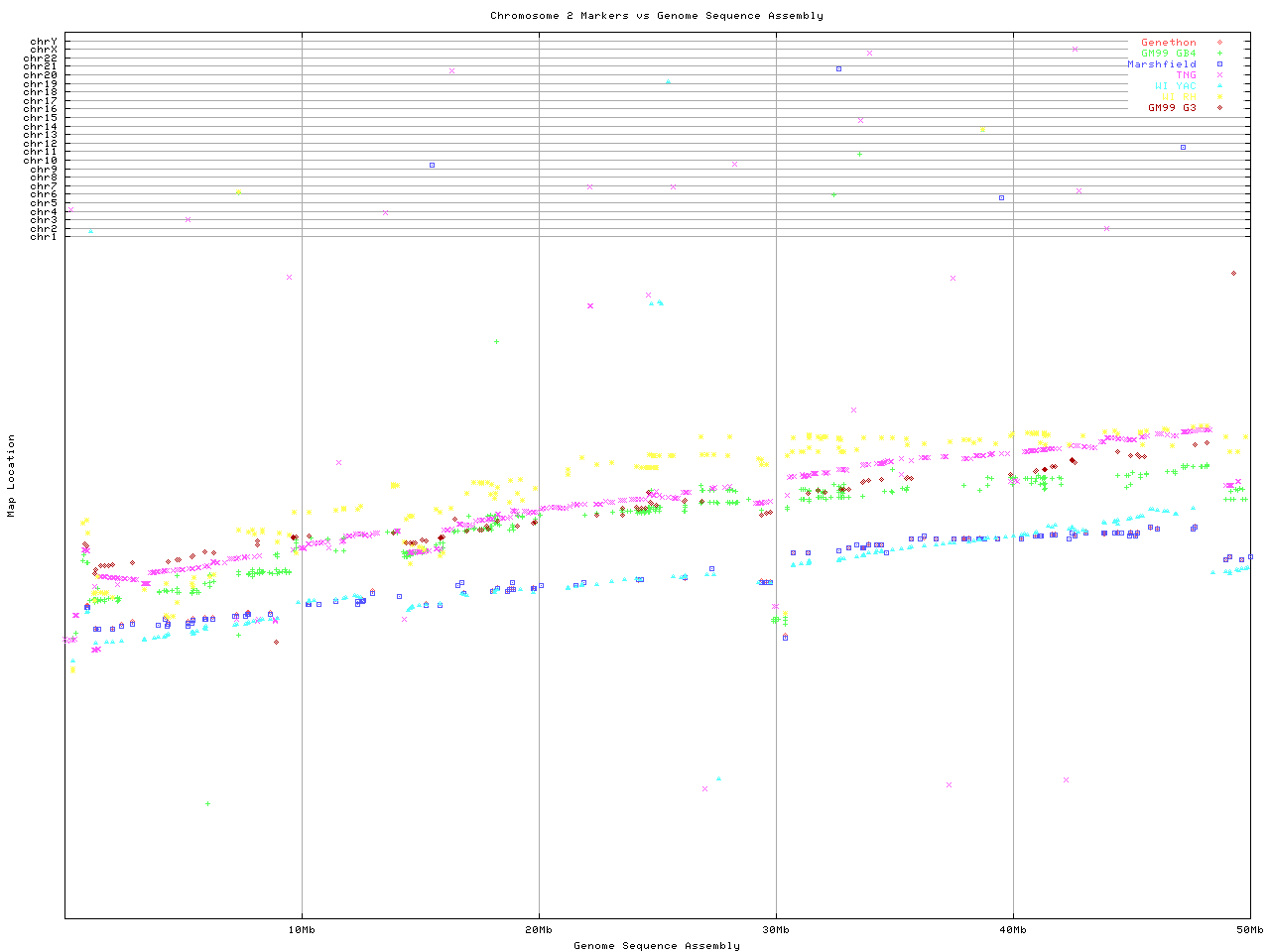Click the 'Genome Sequence Assembly' x-axis title
This screenshot has width=1270, height=952.
pyautogui.click(x=656, y=946)
